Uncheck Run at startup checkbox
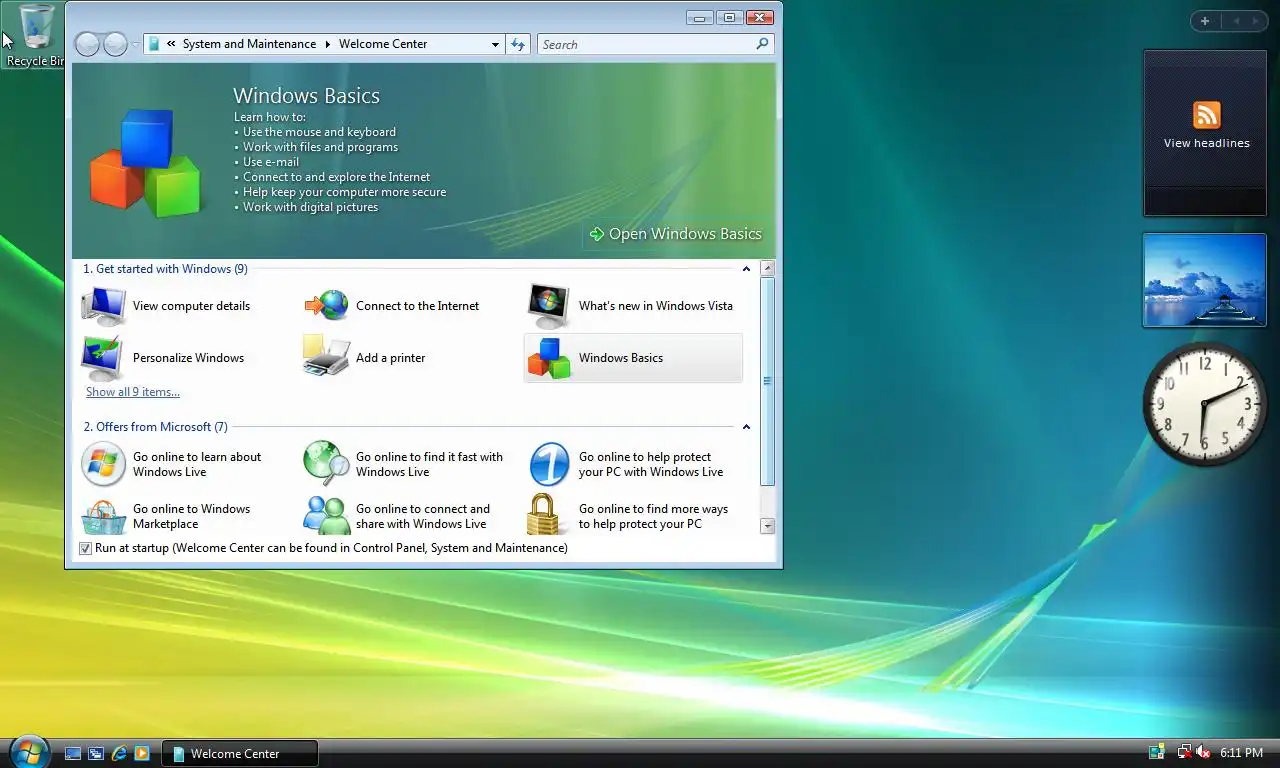Image resolution: width=1280 pixels, height=768 pixels. (85, 548)
